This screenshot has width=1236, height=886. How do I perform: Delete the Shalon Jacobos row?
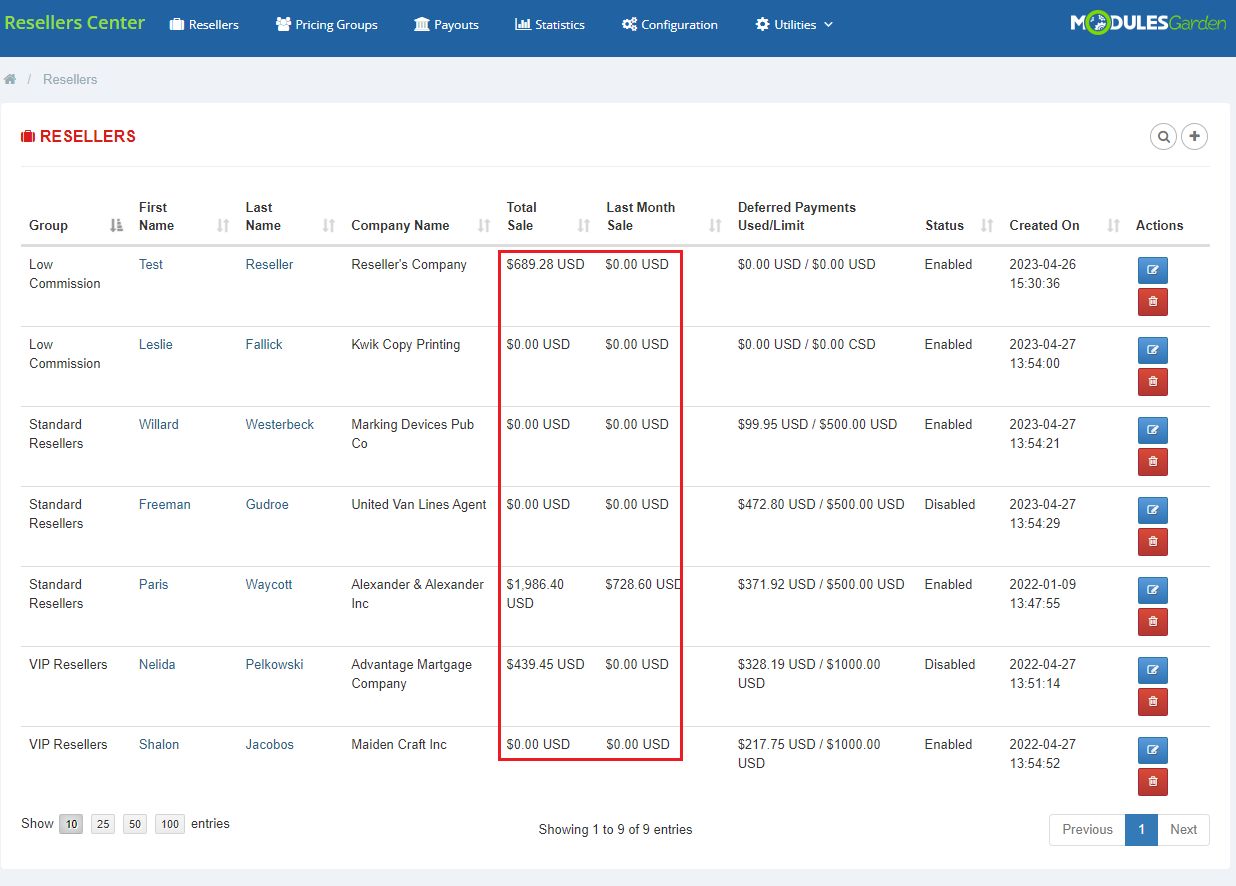(1153, 782)
